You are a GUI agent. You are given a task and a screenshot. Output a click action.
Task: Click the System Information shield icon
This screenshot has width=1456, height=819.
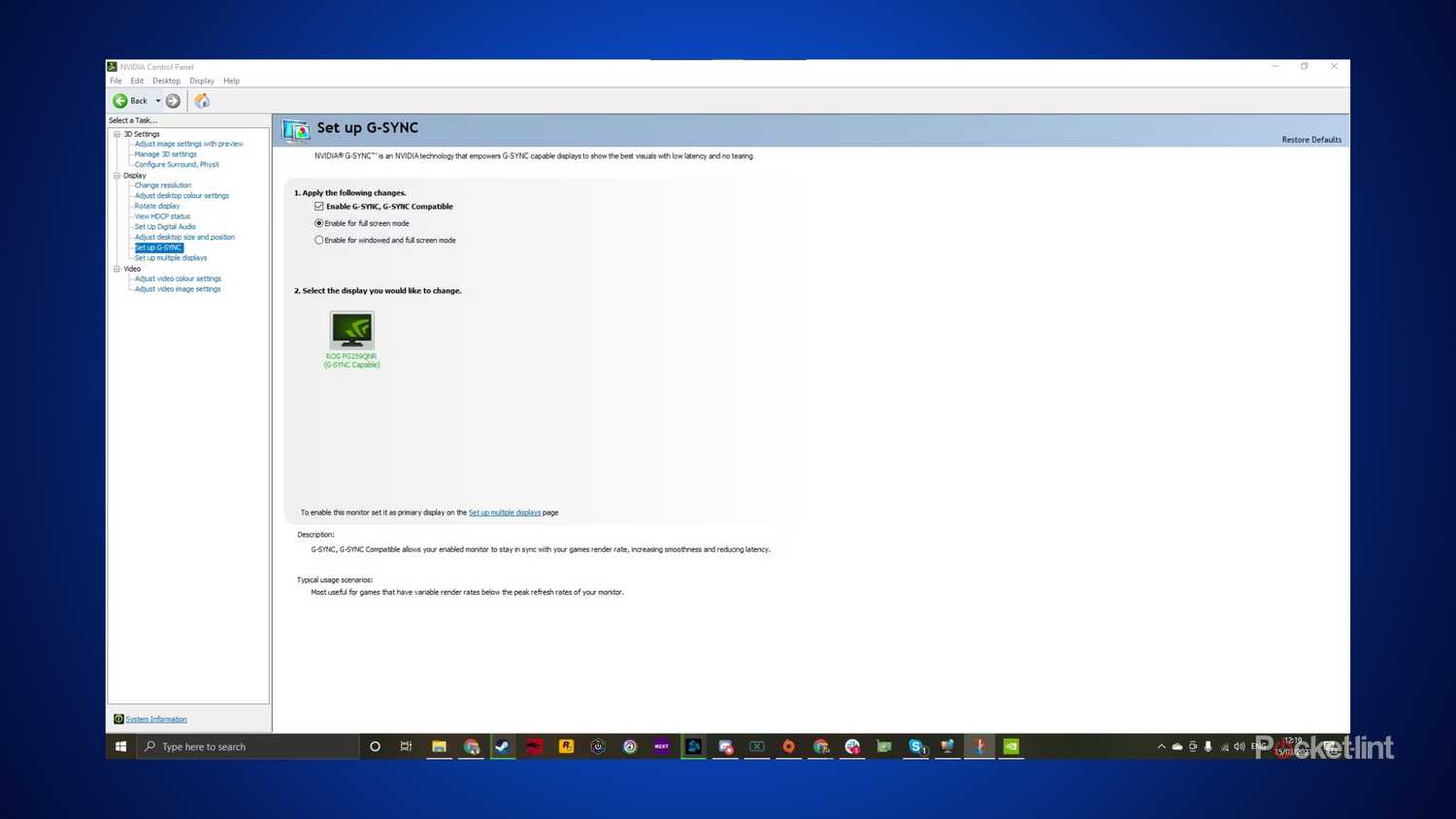click(118, 719)
